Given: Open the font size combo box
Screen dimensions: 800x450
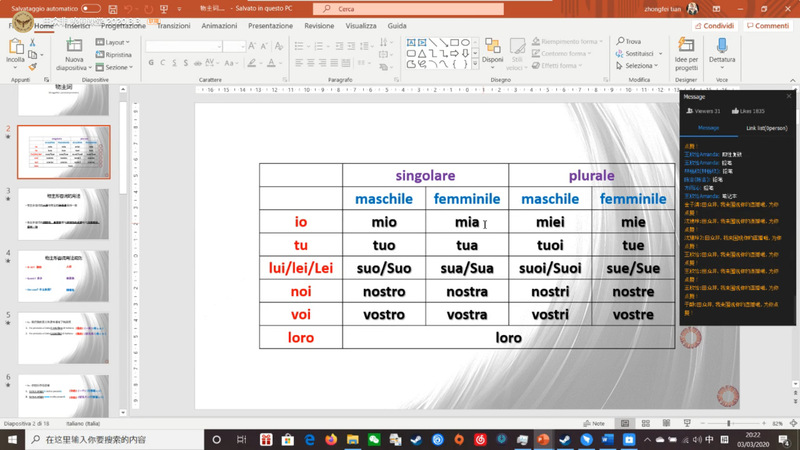Looking at the screenshot, I should pyautogui.click(x=234, y=46).
